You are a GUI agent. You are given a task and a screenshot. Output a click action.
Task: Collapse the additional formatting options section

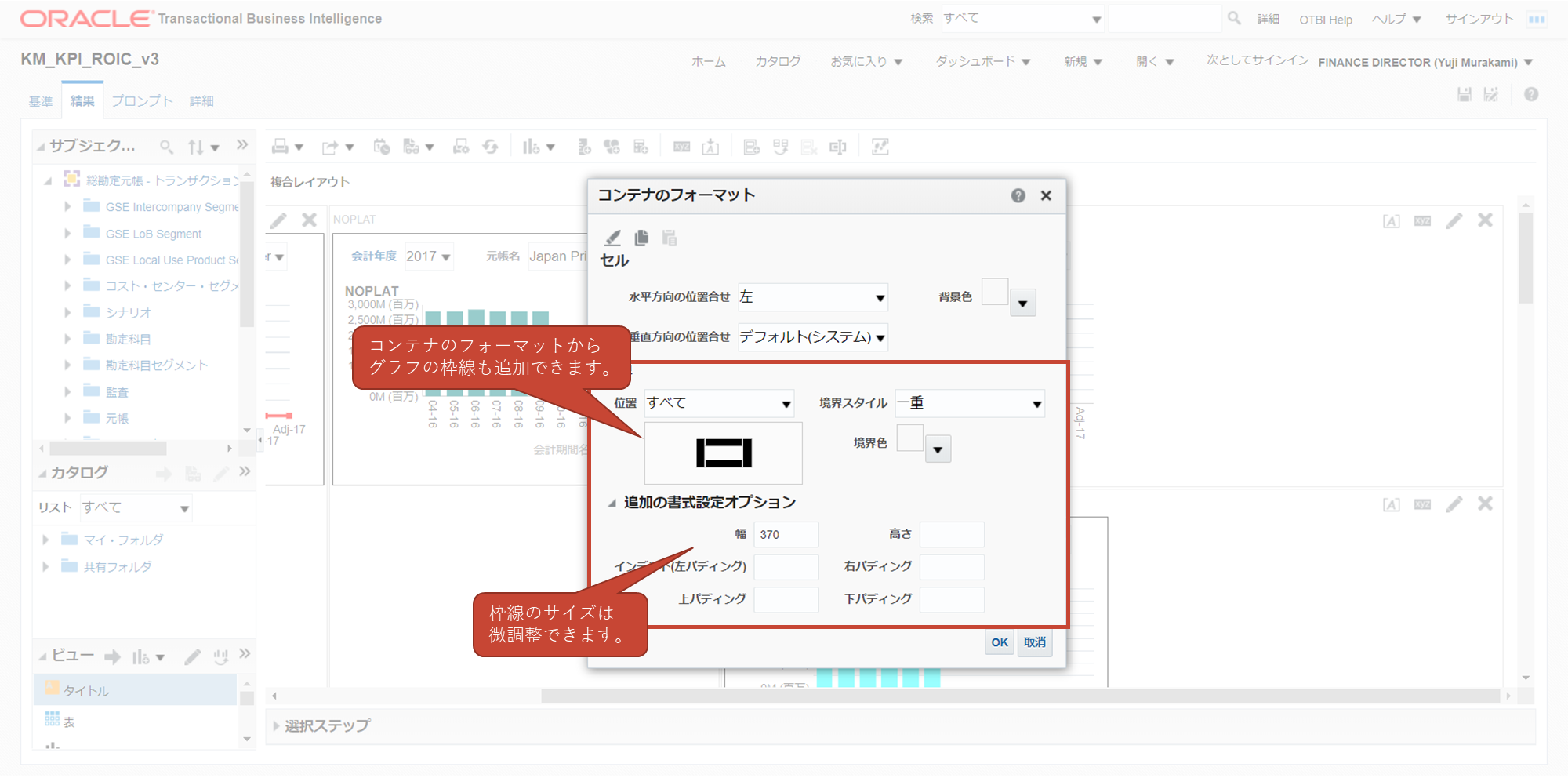(612, 503)
